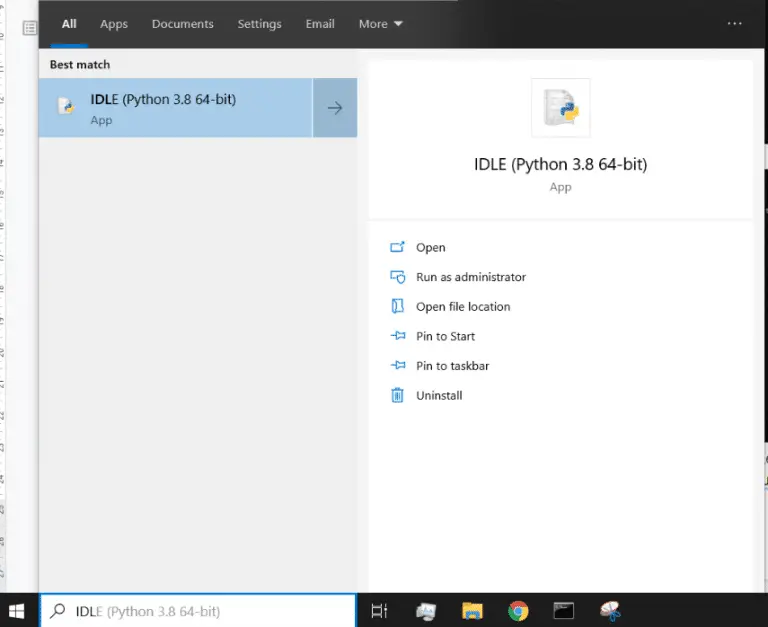Choose Run as administrator
The width and height of the screenshot is (768, 627).
pyautogui.click(x=470, y=277)
